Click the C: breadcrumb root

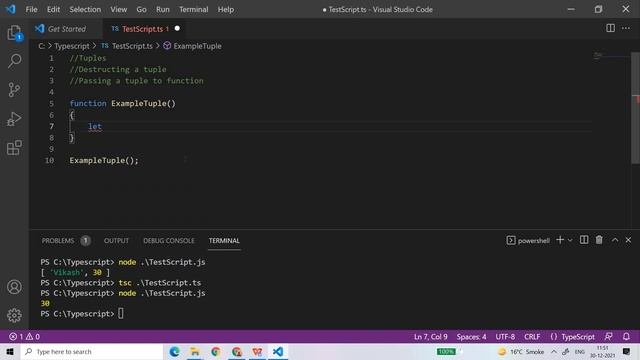click(41, 46)
